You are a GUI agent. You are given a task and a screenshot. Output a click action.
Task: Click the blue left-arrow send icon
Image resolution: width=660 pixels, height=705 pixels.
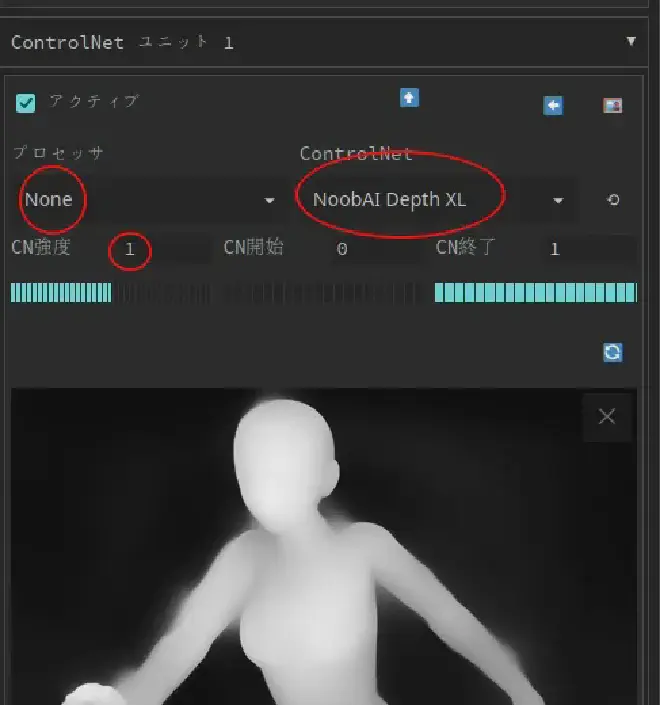tap(553, 106)
